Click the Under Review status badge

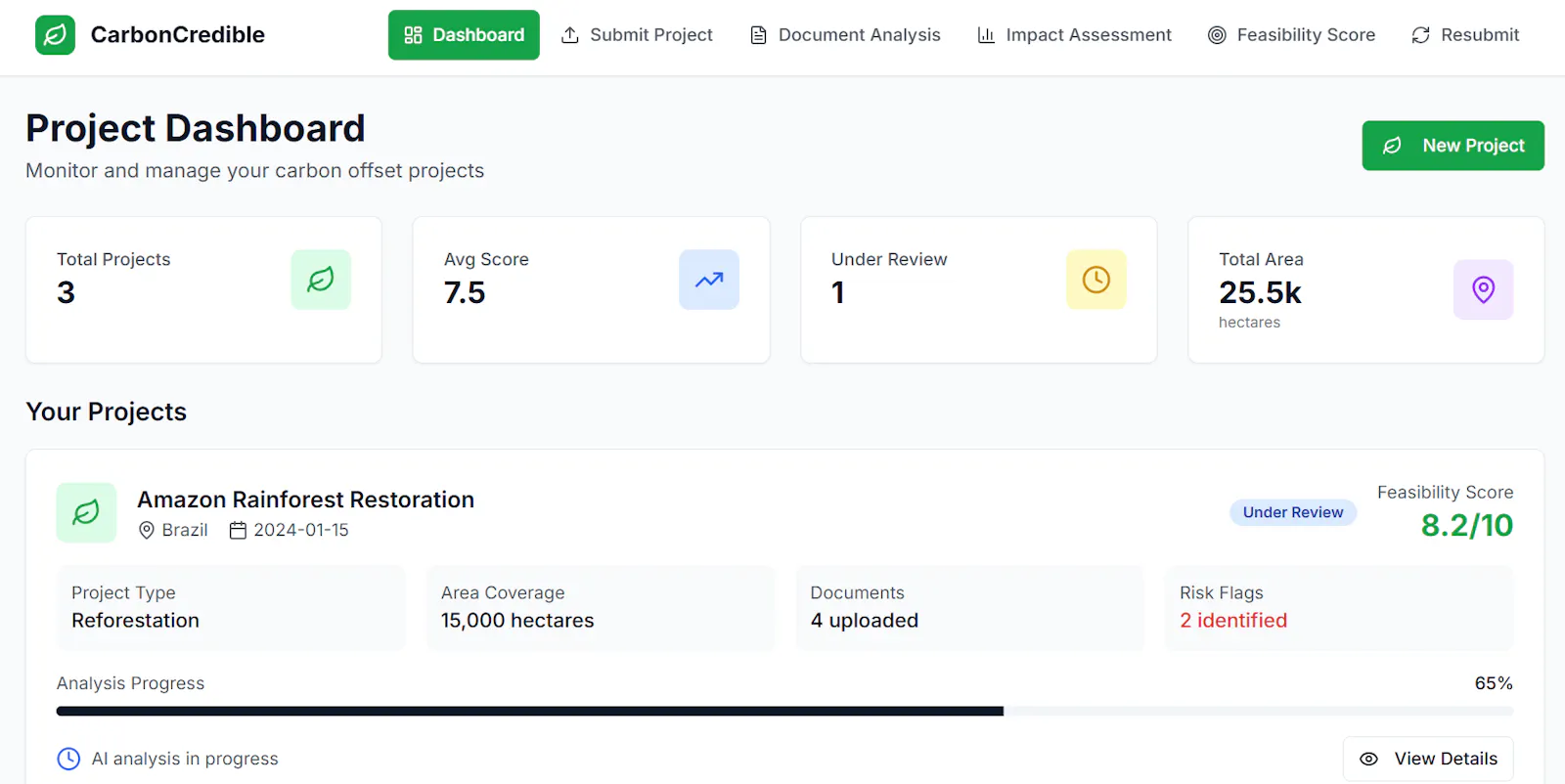[x=1293, y=512]
